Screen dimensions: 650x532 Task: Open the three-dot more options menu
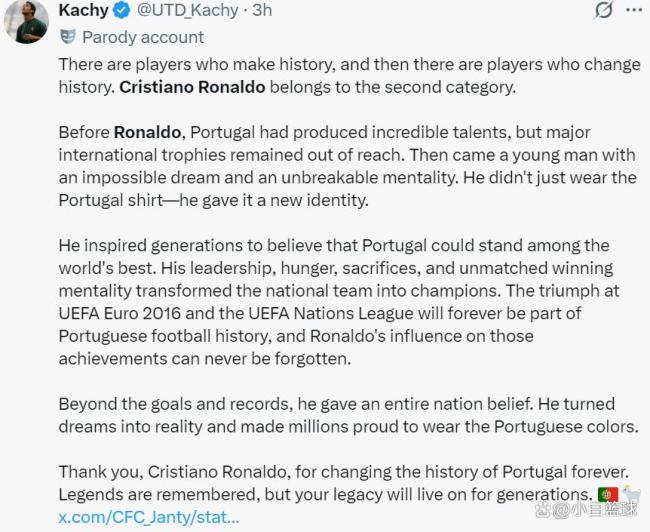[634, 10]
